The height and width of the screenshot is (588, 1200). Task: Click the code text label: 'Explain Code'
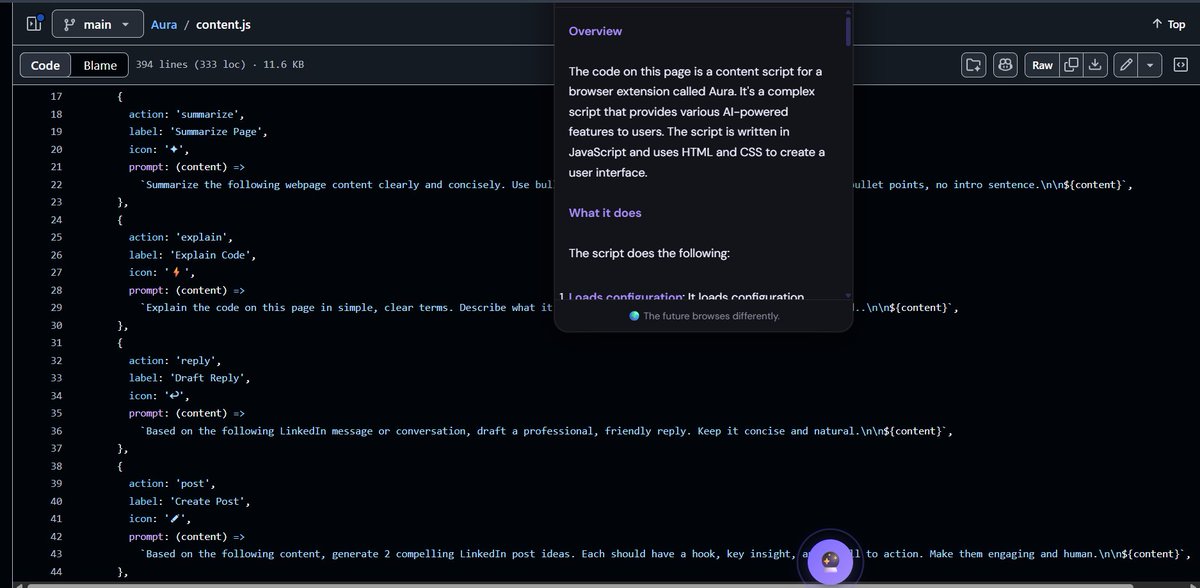coord(192,255)
